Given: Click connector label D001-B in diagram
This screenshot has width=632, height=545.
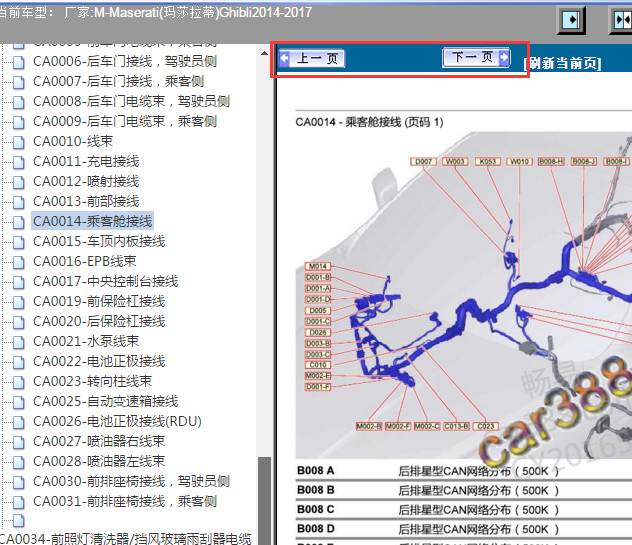Looking at the screenshot, I should coord(318,277).
